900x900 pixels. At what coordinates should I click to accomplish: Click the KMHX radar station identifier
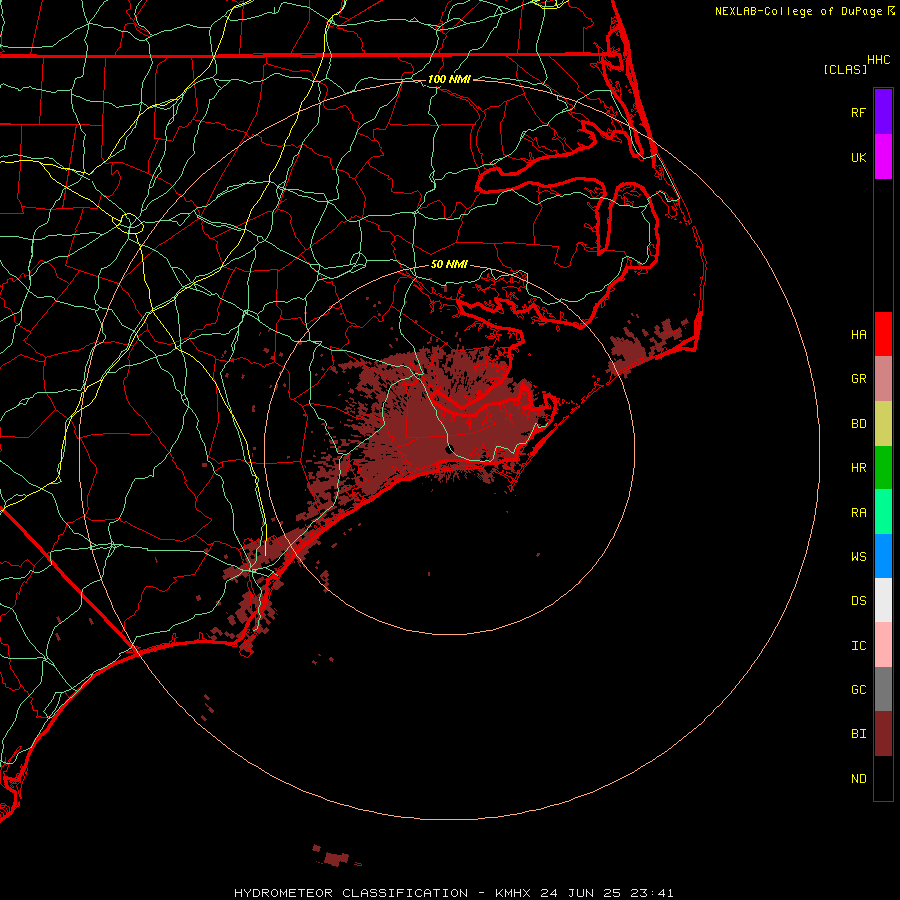[x=513, y=893]
